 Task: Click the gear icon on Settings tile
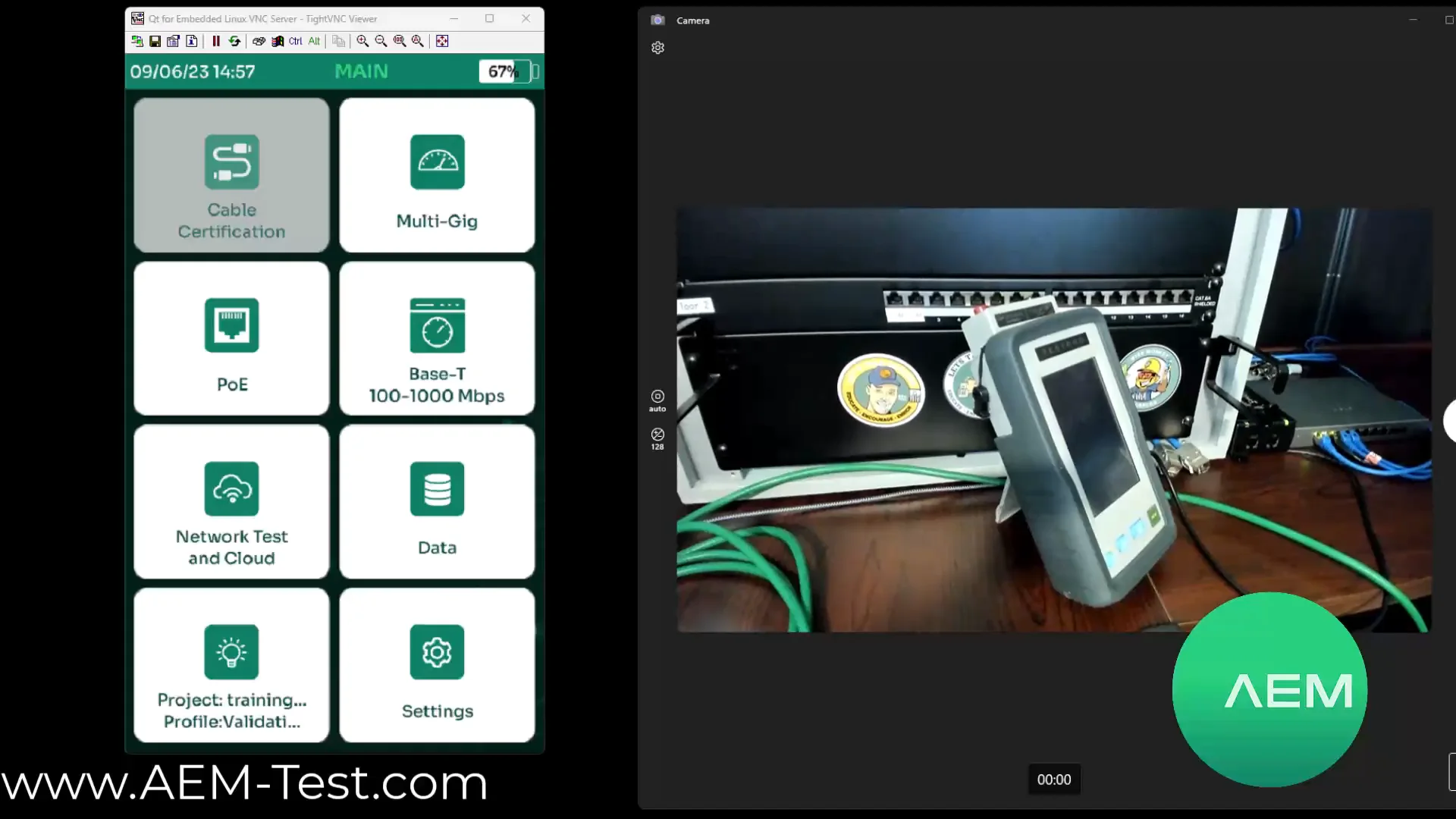[437, 652]
